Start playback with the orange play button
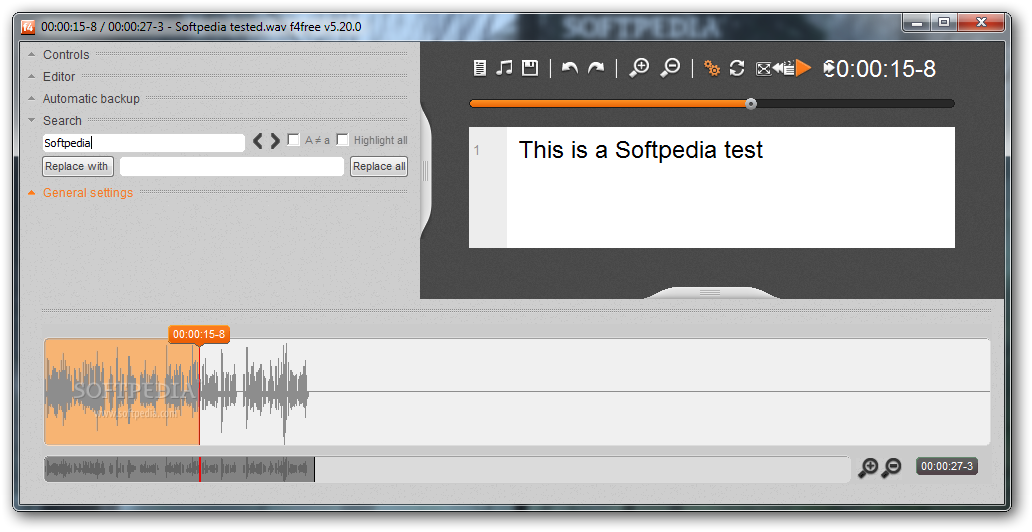This screenshot has height=532, width=1032. pyautogui.click(x=804, y=68)
